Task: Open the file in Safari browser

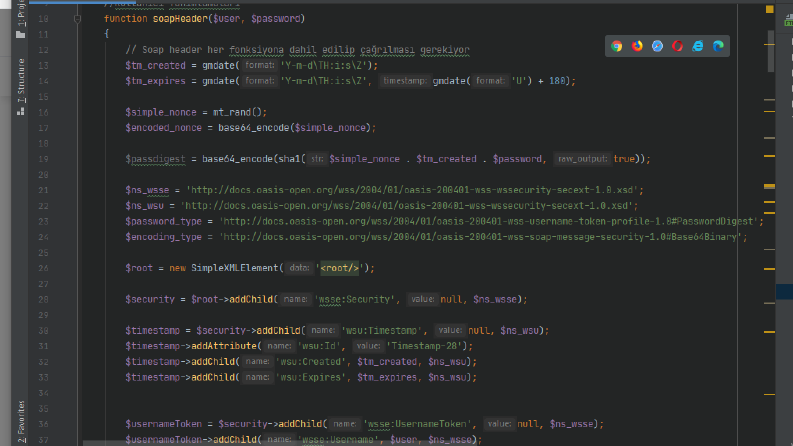Action: pos(657,46)
